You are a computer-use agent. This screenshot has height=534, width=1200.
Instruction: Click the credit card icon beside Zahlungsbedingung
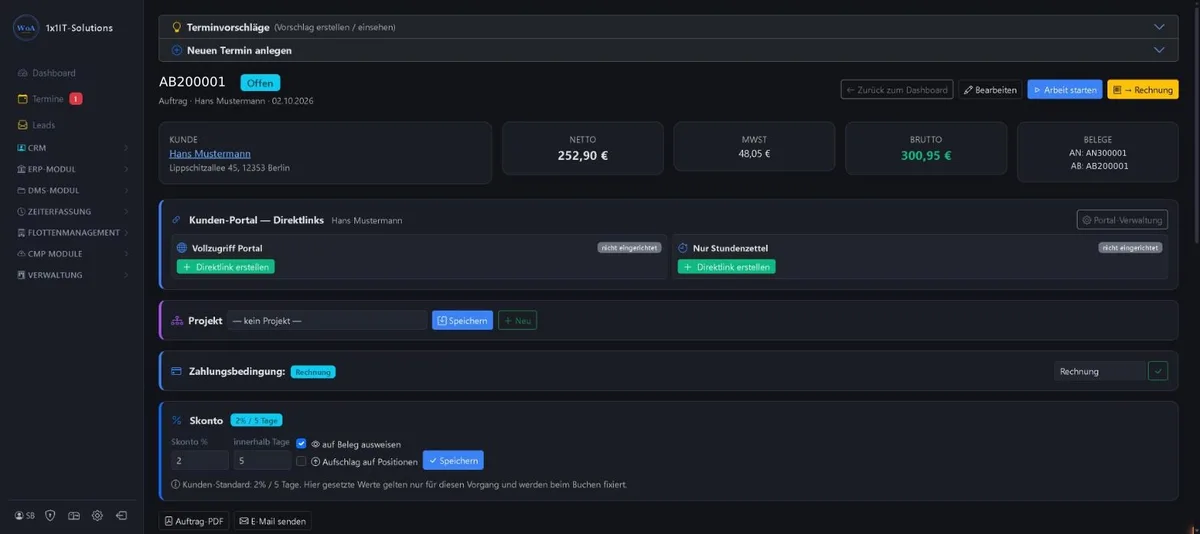(177, 371)
